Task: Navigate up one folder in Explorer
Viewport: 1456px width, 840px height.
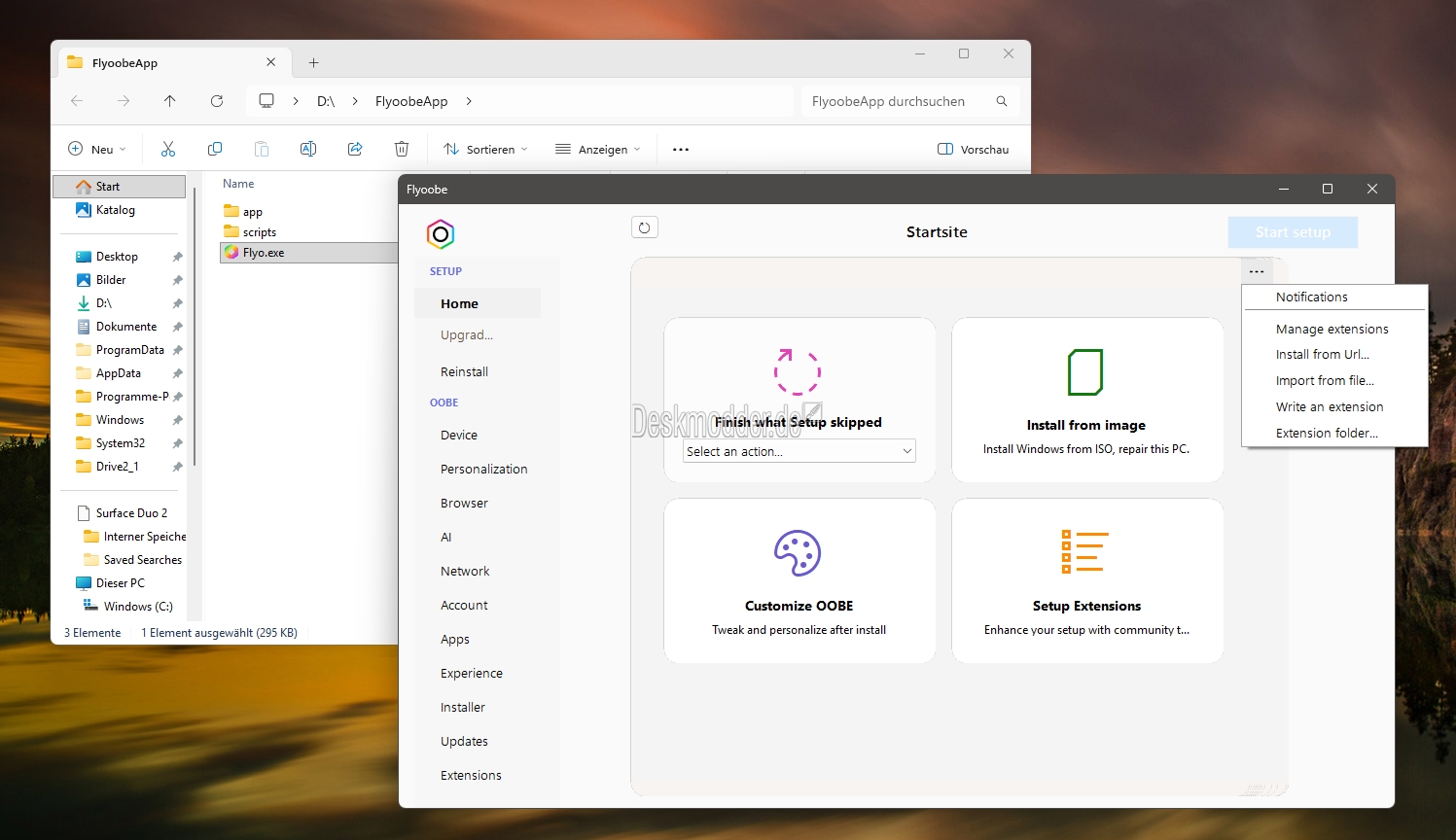Action: tap(170, 101)
